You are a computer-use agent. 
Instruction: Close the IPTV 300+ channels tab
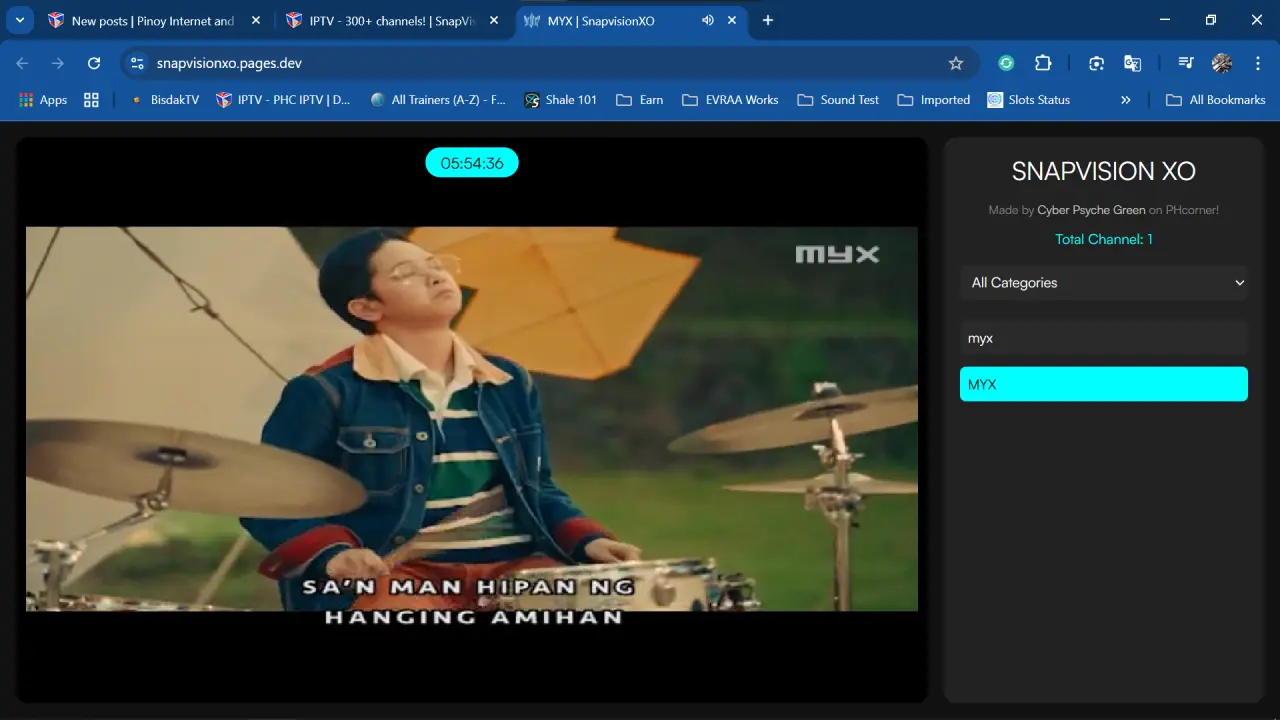tap(494, 20)
